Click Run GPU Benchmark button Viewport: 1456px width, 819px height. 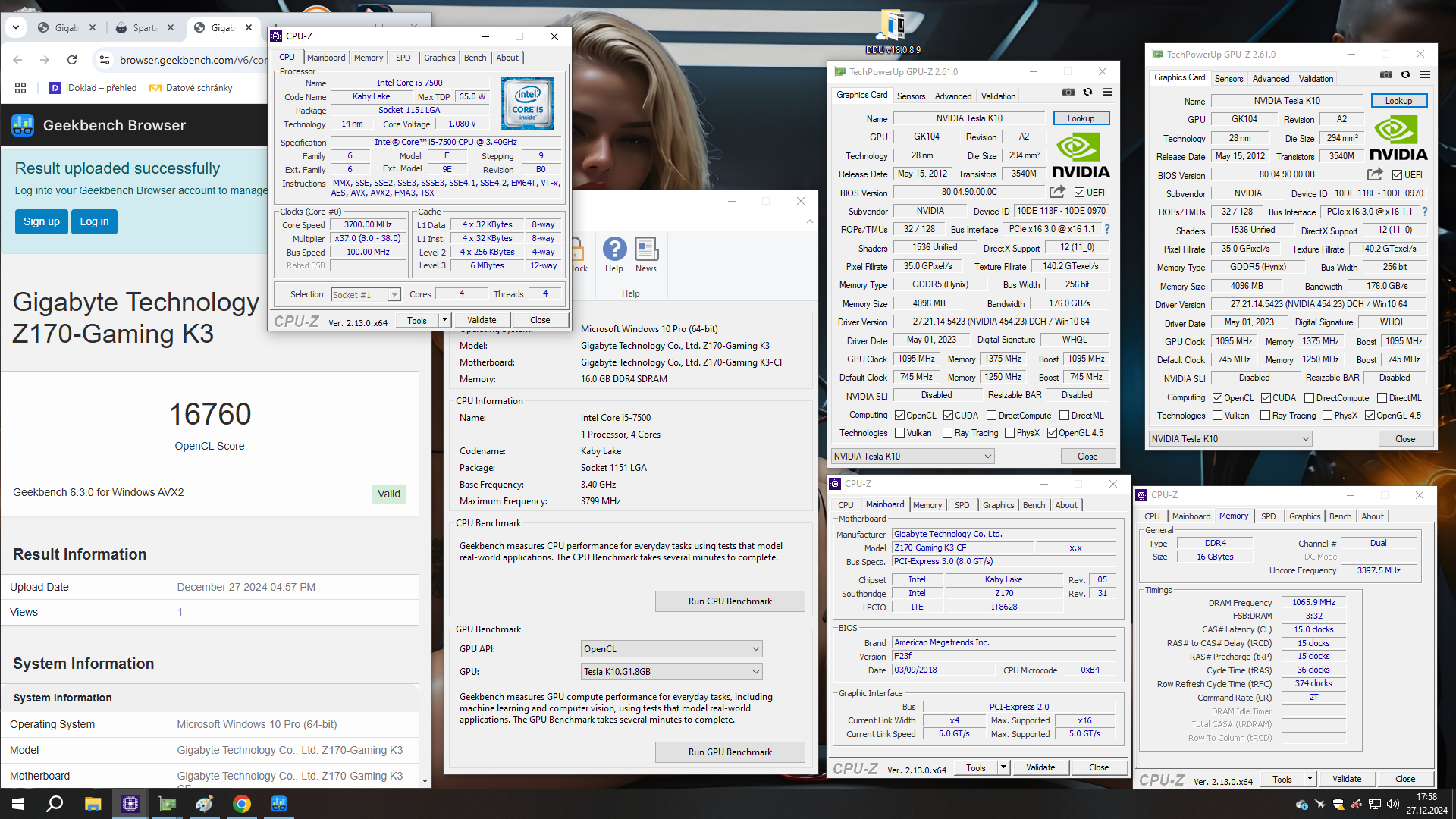click(730, 752)
